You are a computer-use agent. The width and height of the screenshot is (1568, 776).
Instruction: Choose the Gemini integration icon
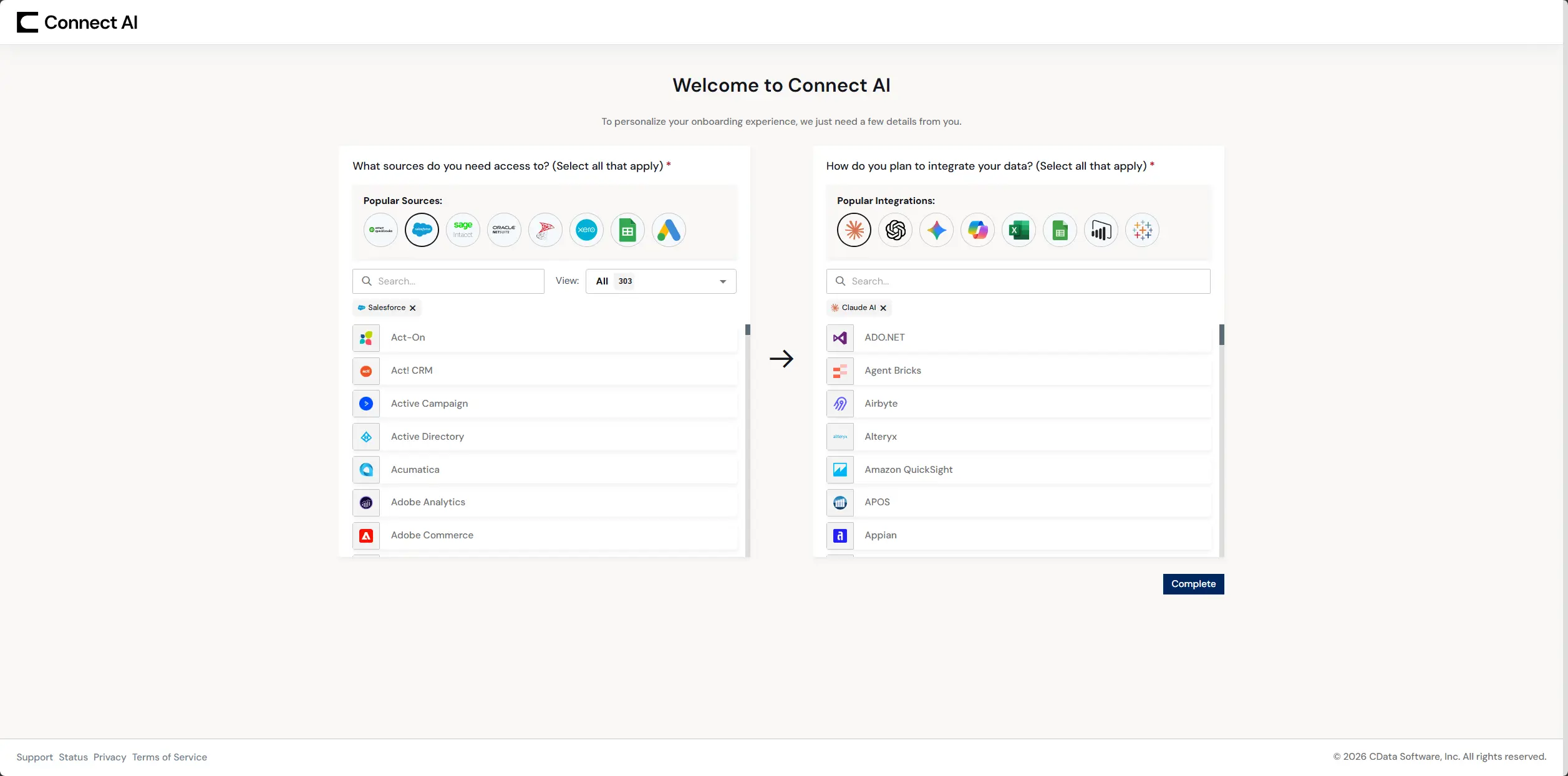pos(936,230)
